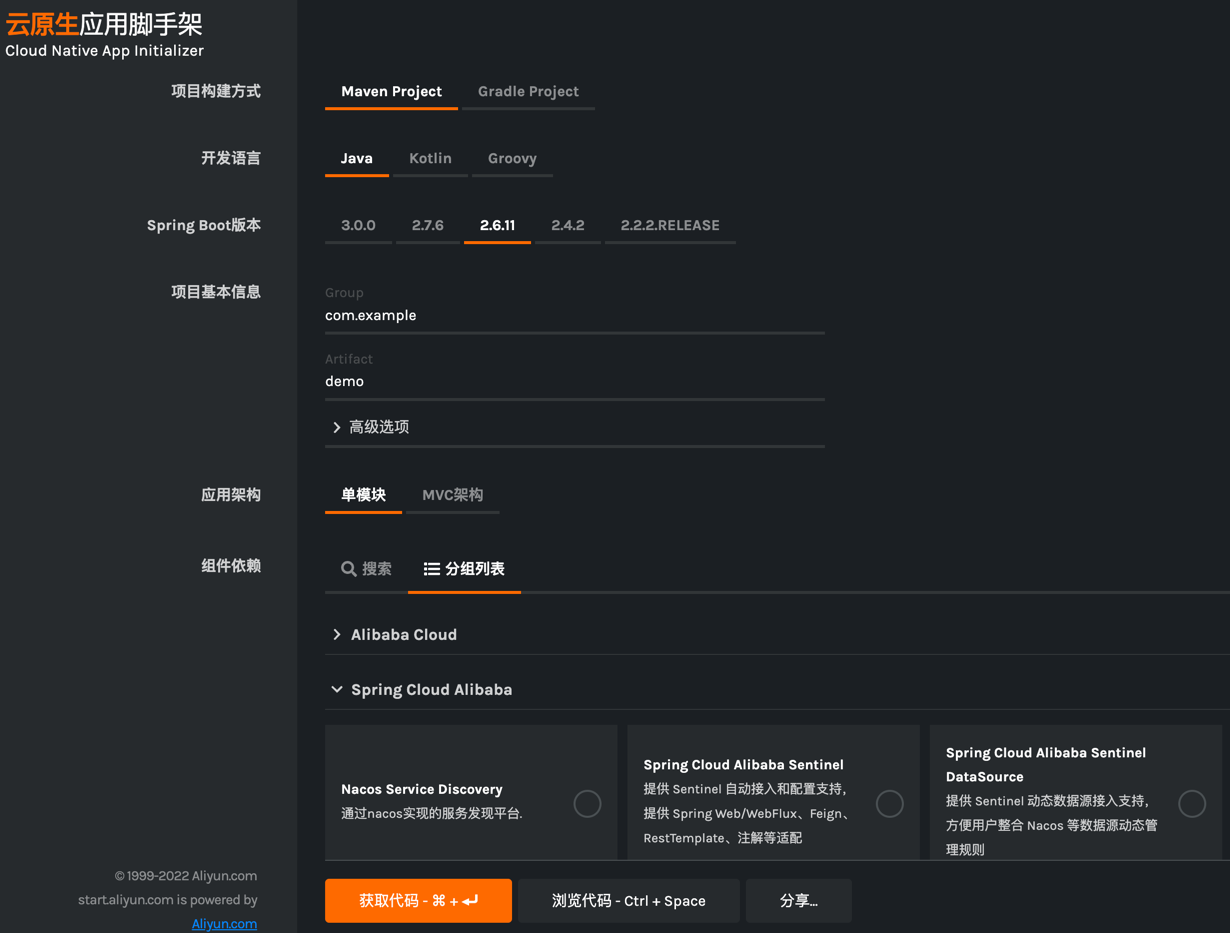Expand the 高级选项 advanced options
The height and width of the screenshot is (933, 1230).
370,427
